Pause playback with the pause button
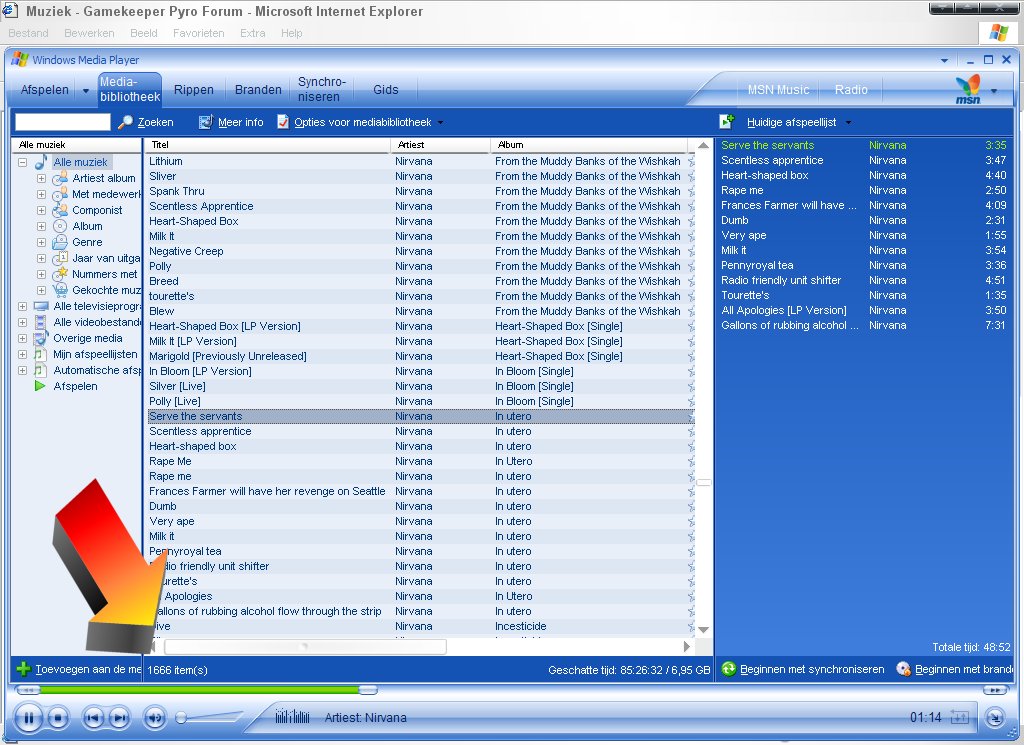 pos(28,717)
